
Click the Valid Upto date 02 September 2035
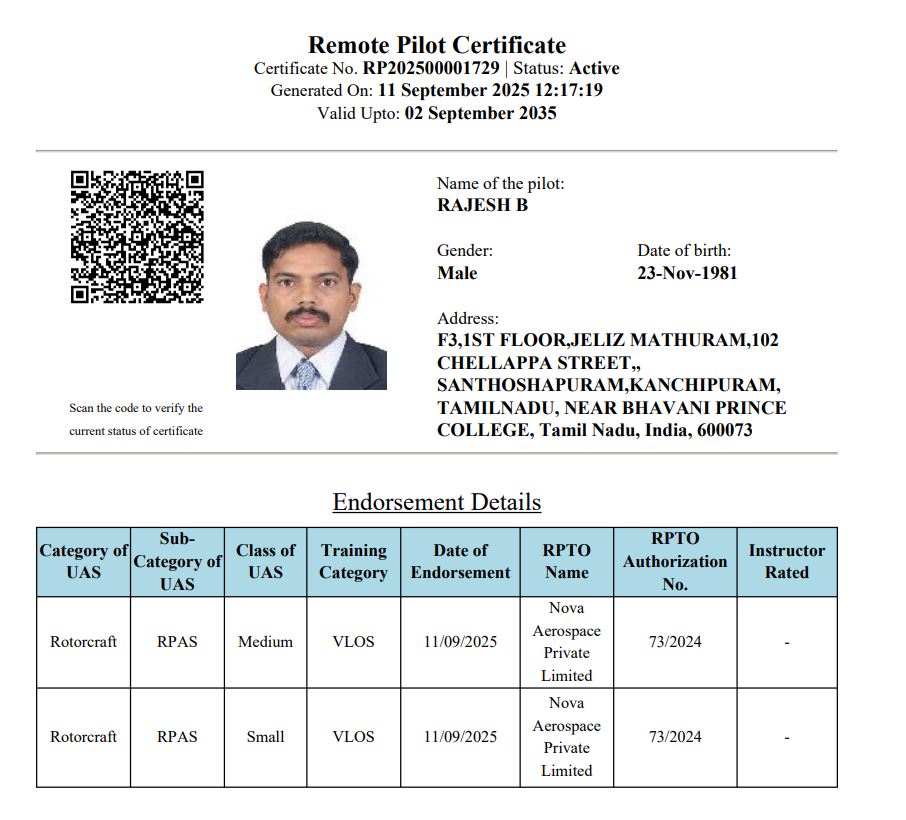coord(480,113)
